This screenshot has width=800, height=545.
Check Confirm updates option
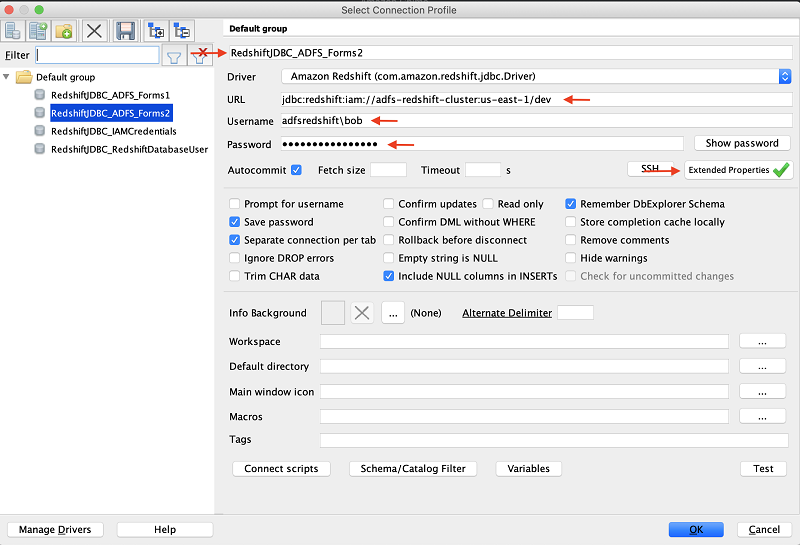(x=388, y=204)
